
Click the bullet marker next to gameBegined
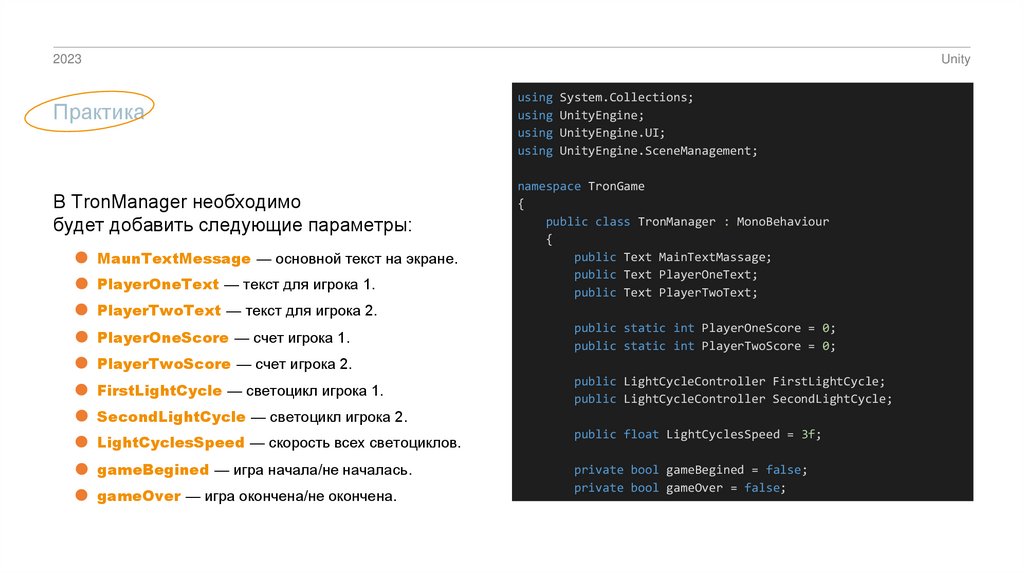84,469
